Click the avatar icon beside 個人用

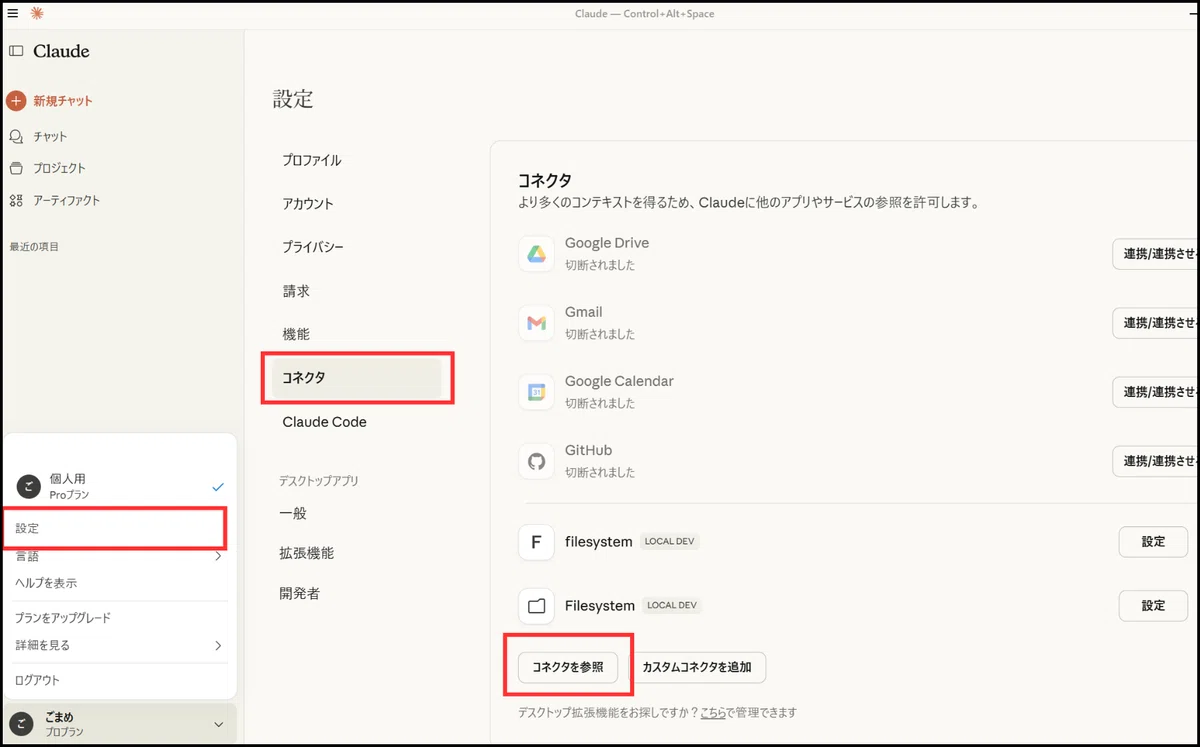click(28, 486)
